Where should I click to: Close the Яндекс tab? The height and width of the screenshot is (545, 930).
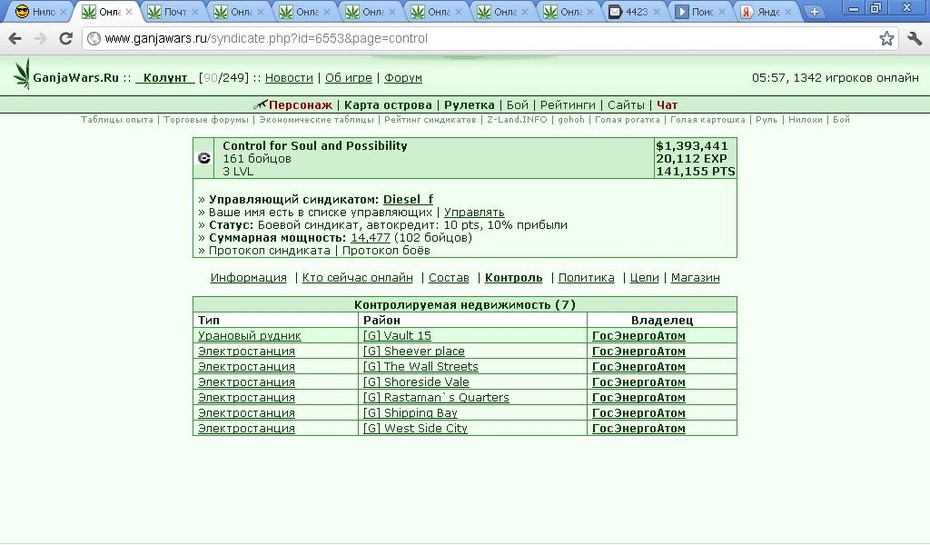click(x=788, y=12)
